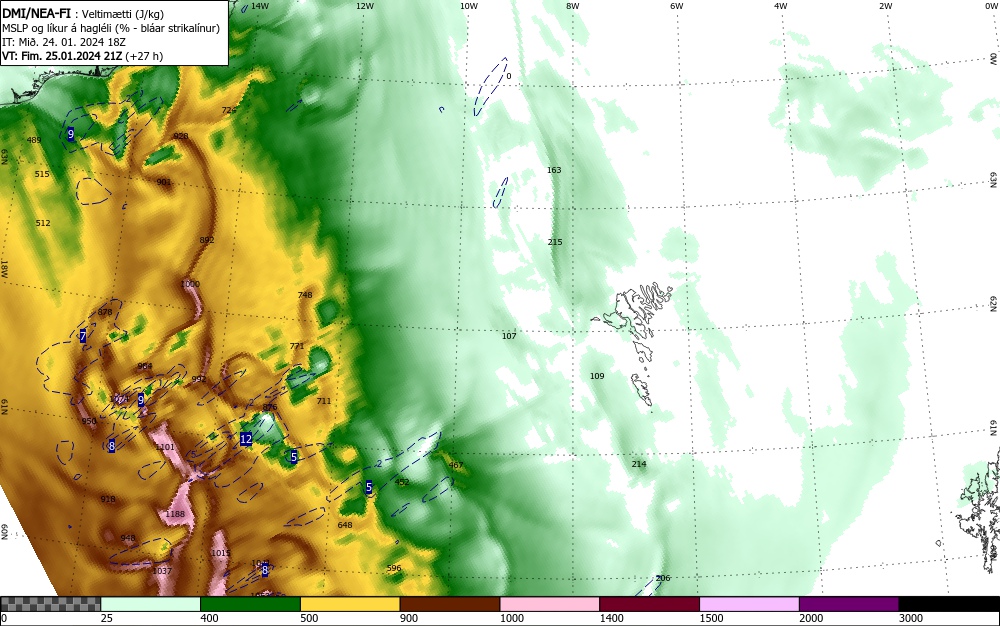
Task: Click the CAPE value '901' on map
Action: [164, 182]
